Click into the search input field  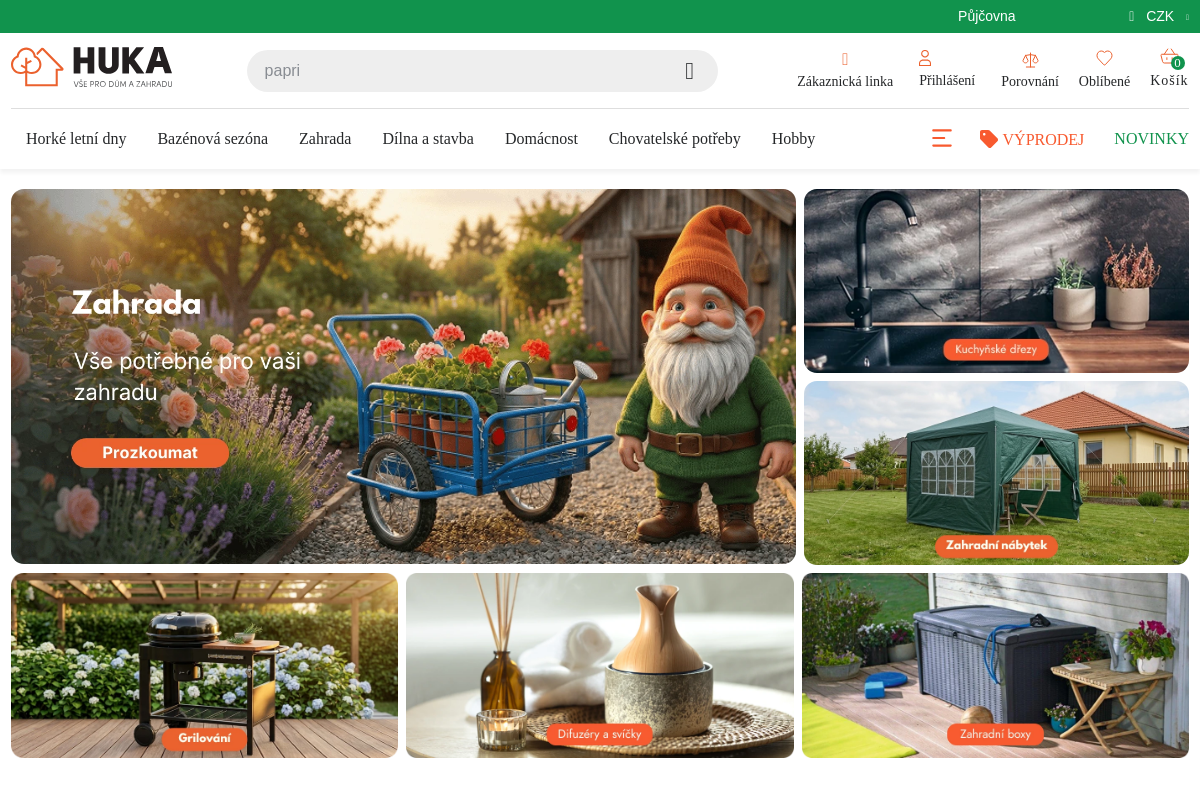click(460, 71)
